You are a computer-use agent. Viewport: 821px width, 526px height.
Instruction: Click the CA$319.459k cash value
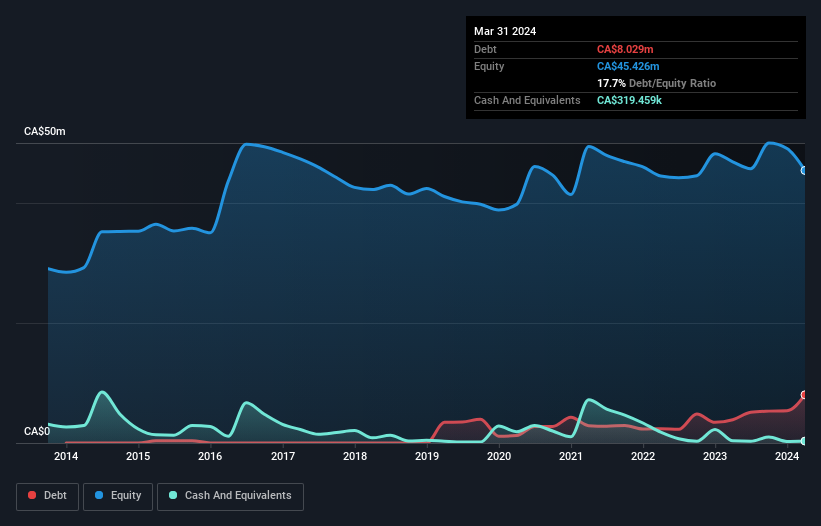pos(629,100)
